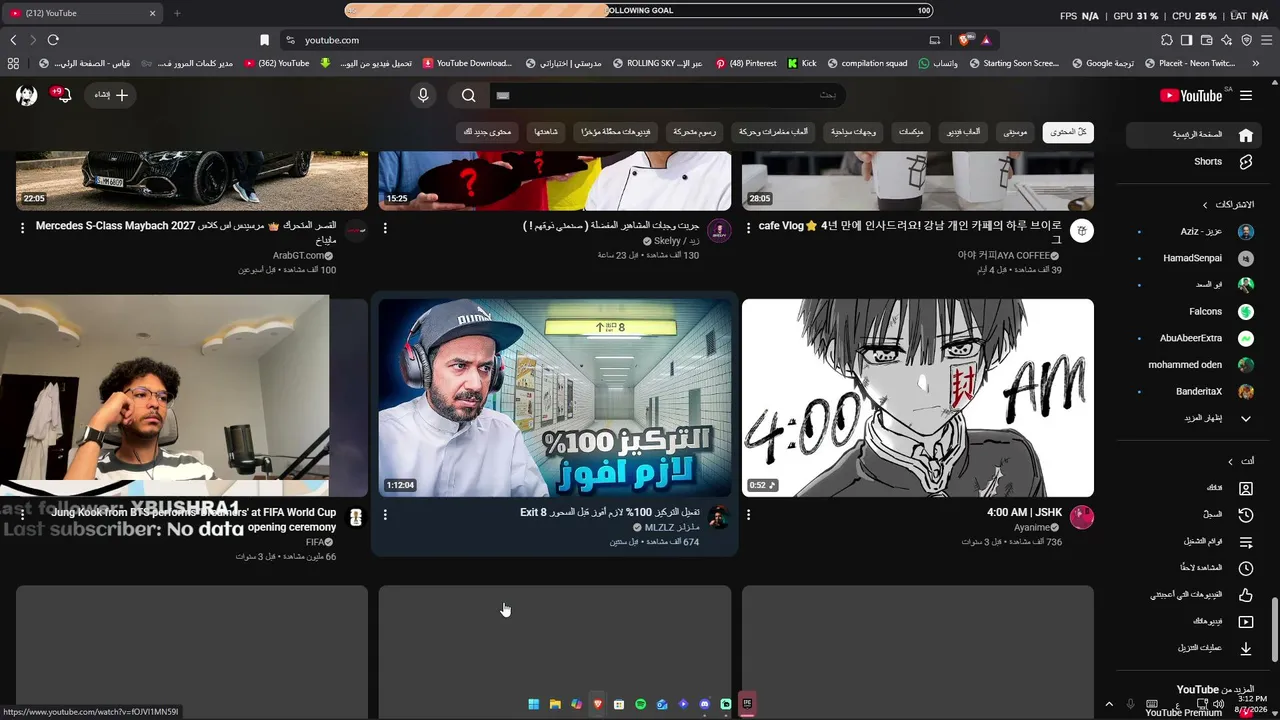Toggle the YouTube guide hamburger menu
Image resolution: width=1280 pixels, height=720 pixels.
coord(1246,95)
